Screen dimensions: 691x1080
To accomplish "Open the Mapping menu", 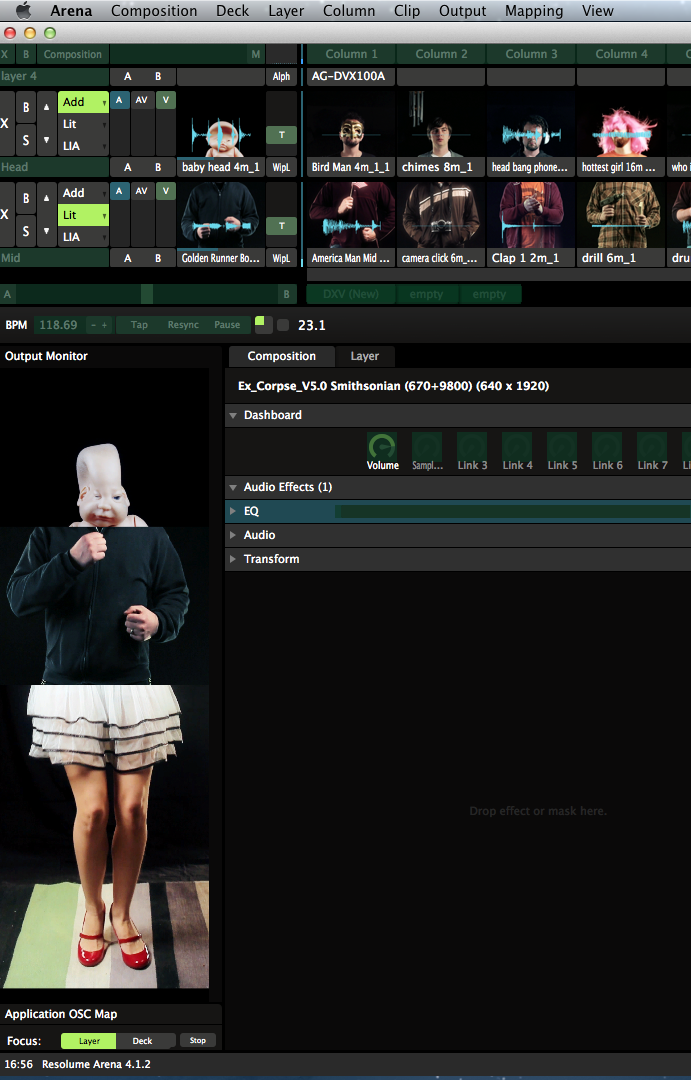I will coord(534,11).
